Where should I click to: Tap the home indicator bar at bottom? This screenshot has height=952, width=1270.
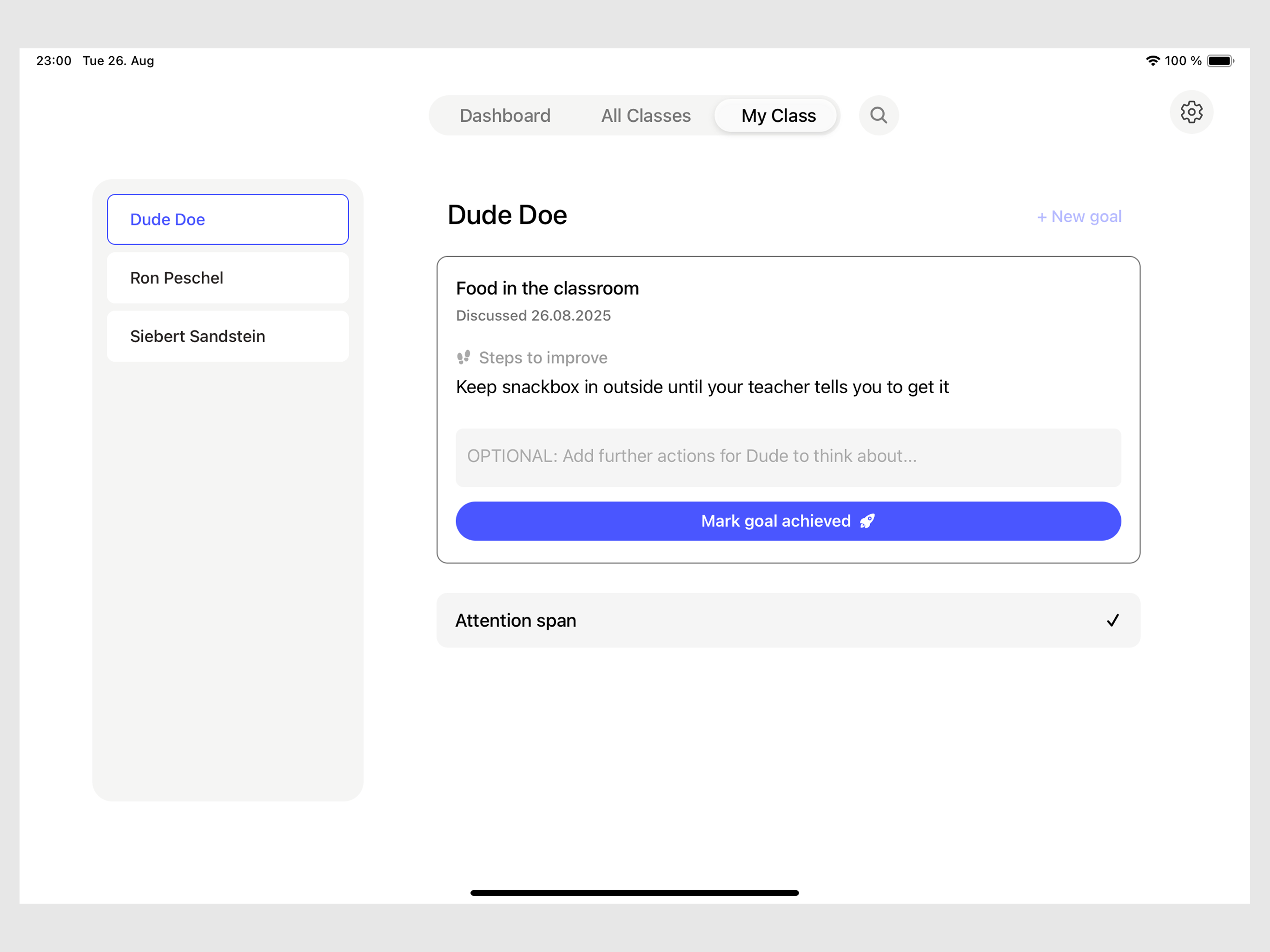(635, 893)
